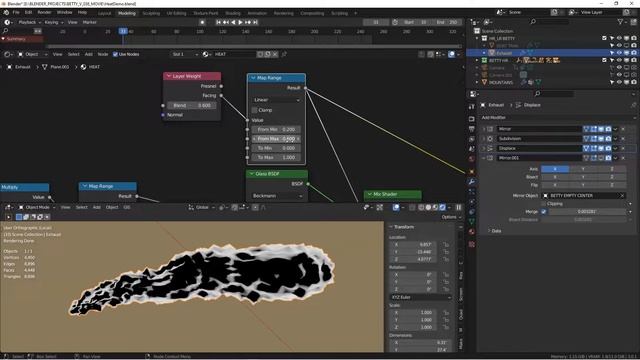Toggle render camera icon for Exhaust row
Screen dimensions: 640x360
633,53
